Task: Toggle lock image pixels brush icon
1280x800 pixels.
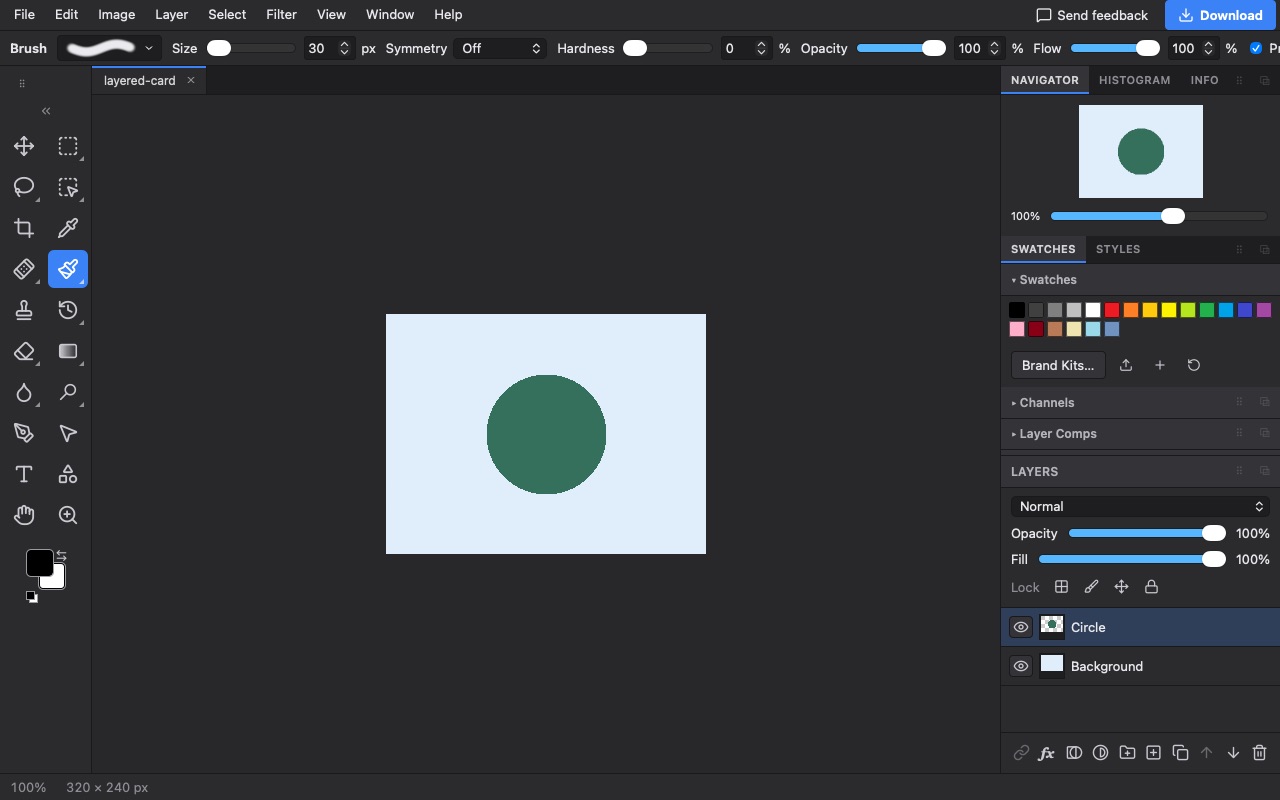Action: (1092, 587)
